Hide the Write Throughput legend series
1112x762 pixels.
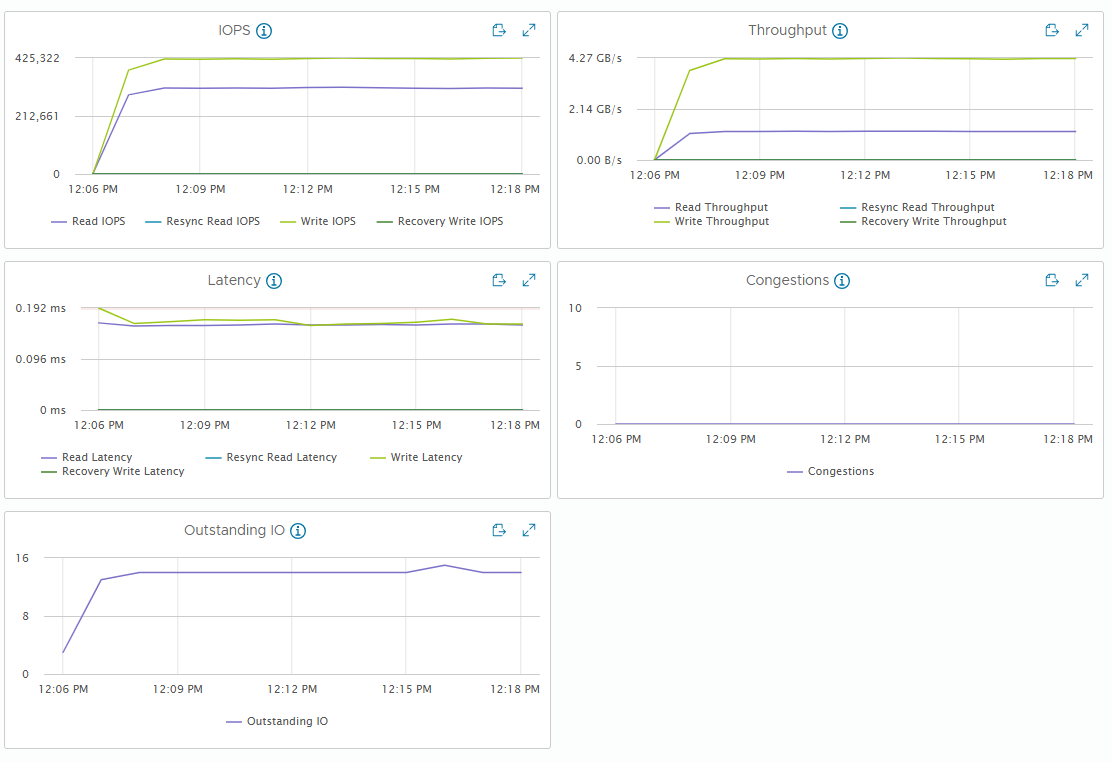(711, 221)
